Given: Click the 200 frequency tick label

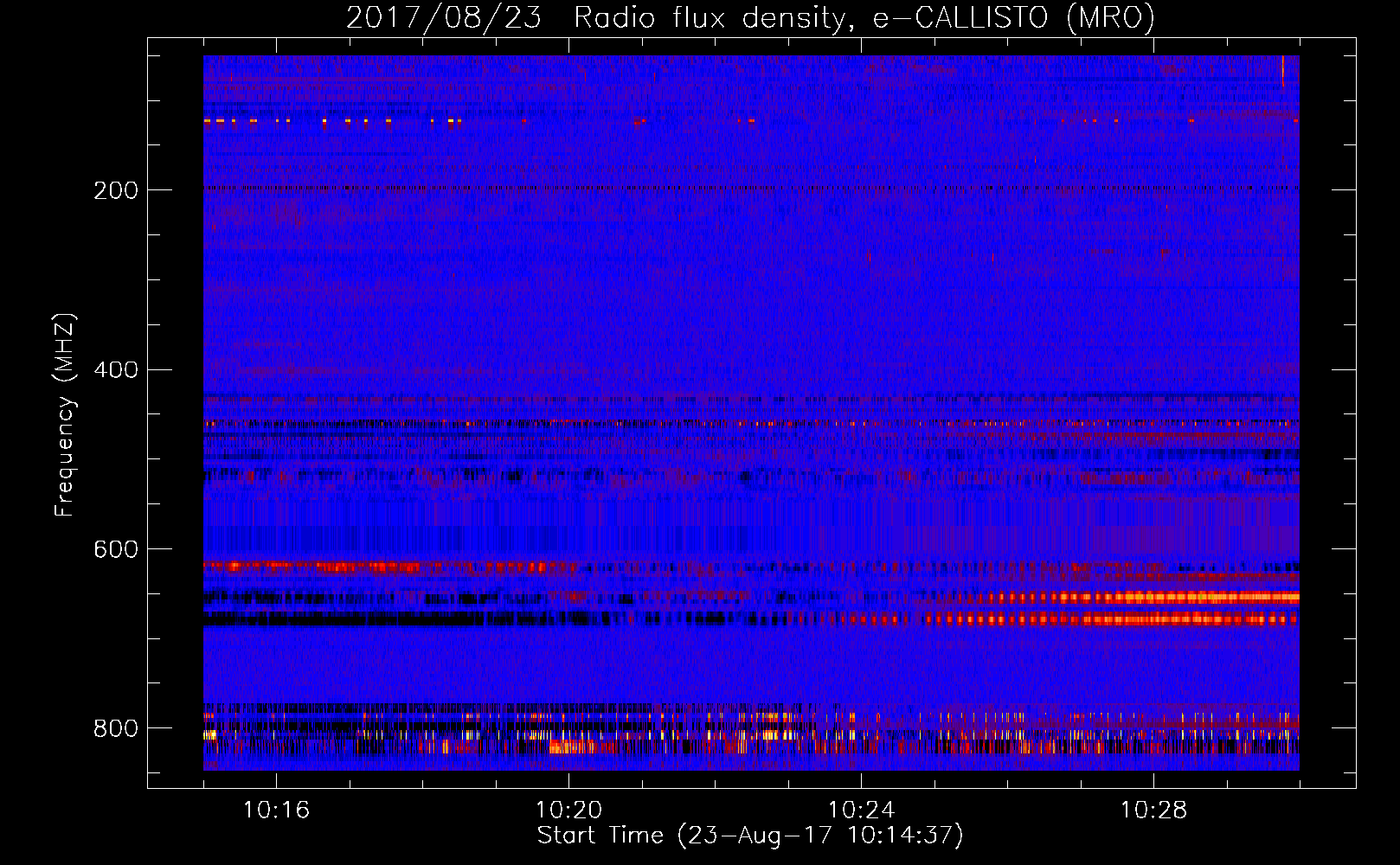Looking at the screenshot, I should point(116,190).
